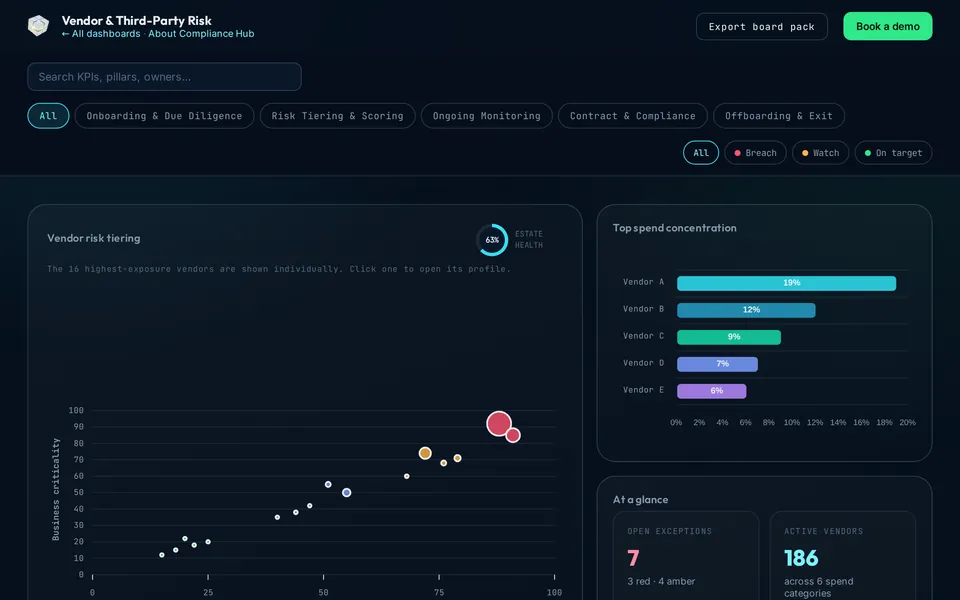Click 'across 6 spend categories' text

click(x=819, y=587)
